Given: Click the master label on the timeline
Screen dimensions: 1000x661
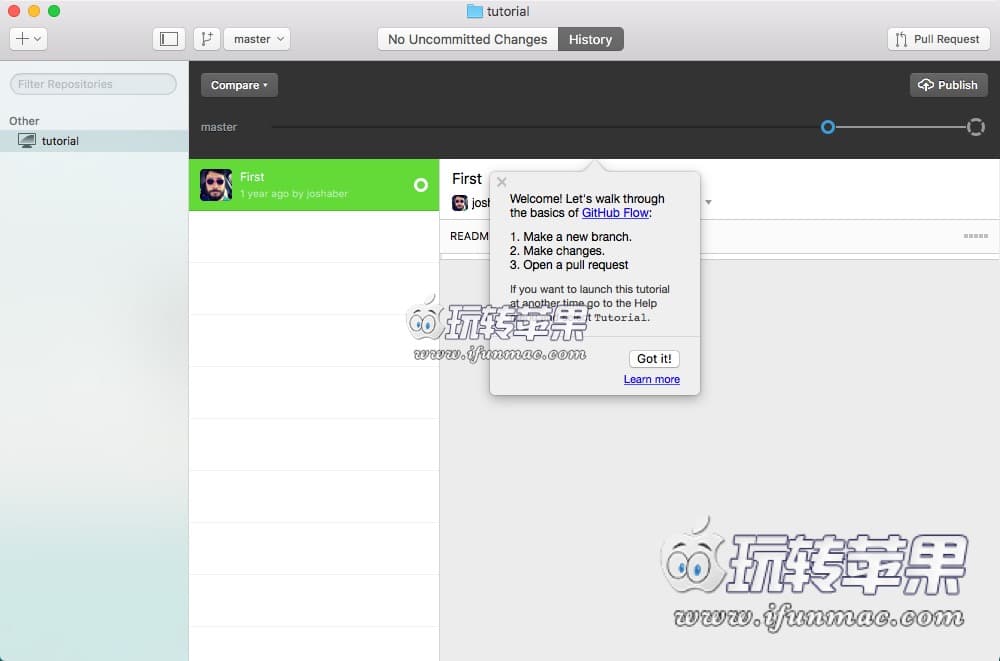Looking at the screenshot, I should click(219, 127).
